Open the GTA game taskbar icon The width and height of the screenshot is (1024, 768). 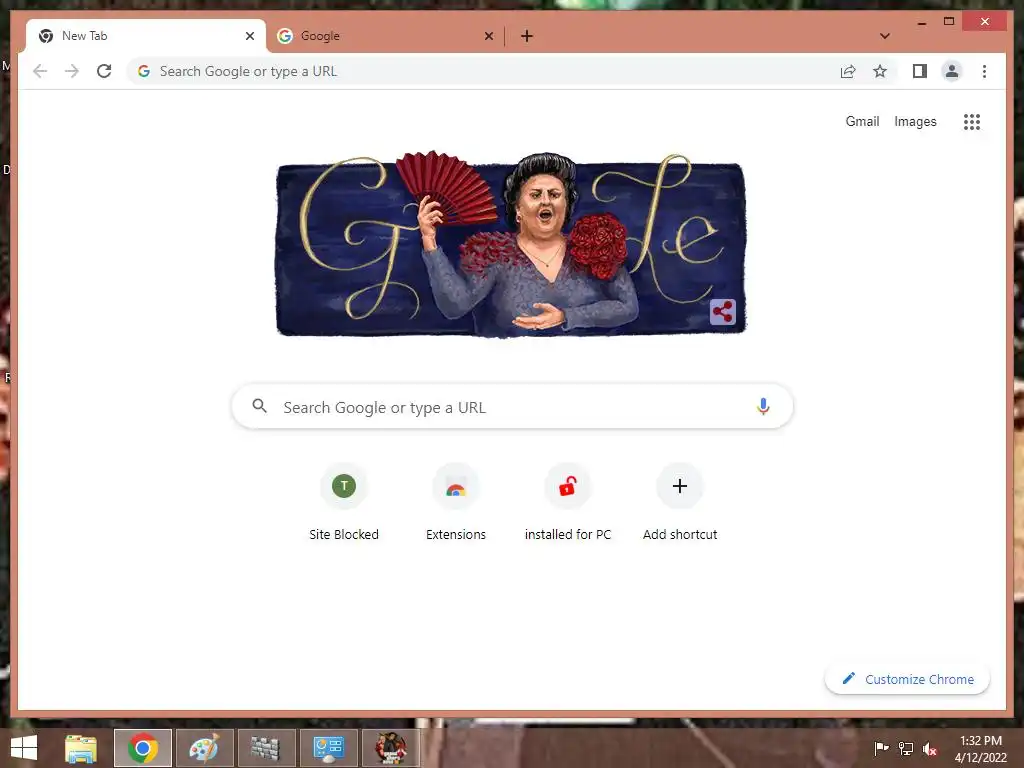391,748
